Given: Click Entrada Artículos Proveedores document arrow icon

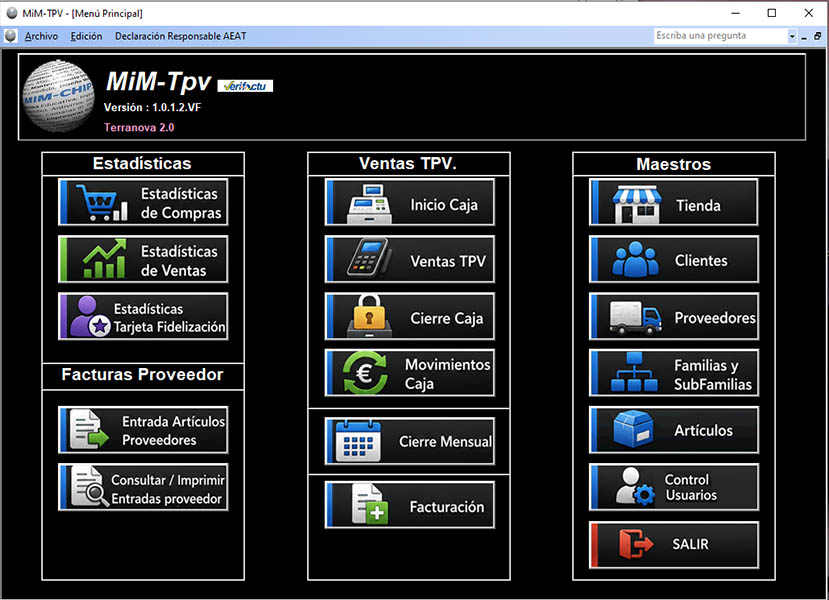Looking at the screenshot, I should (x=89, y=429).
